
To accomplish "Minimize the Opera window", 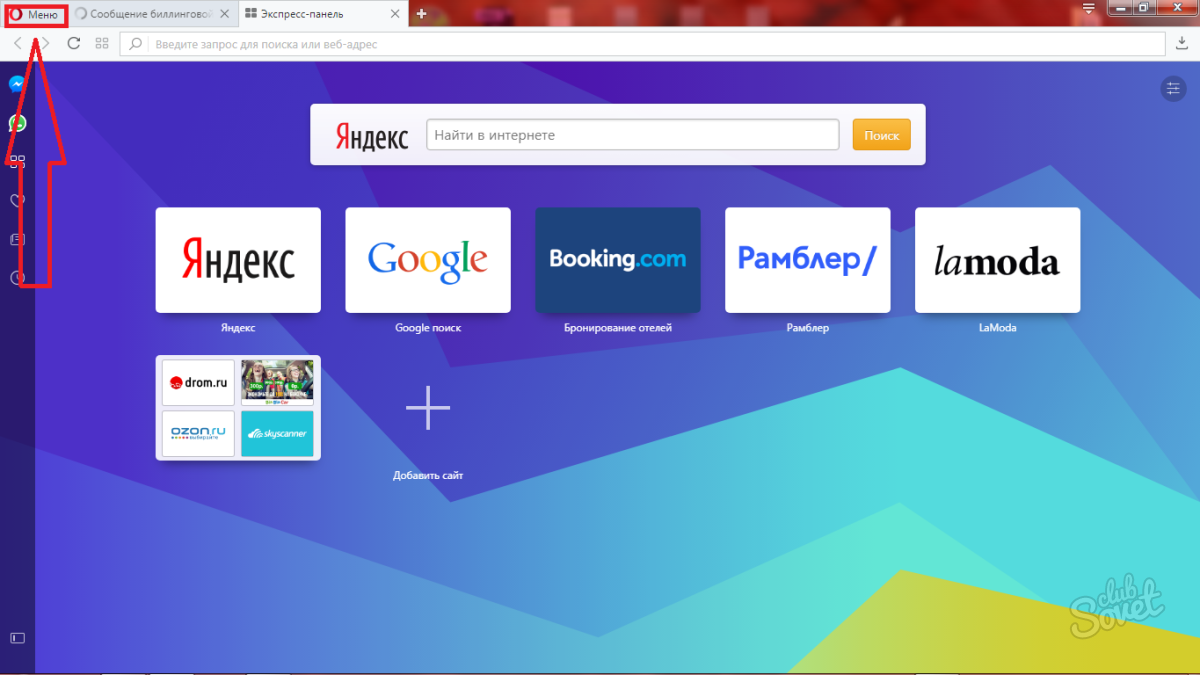I will [x=1119, y=7].
